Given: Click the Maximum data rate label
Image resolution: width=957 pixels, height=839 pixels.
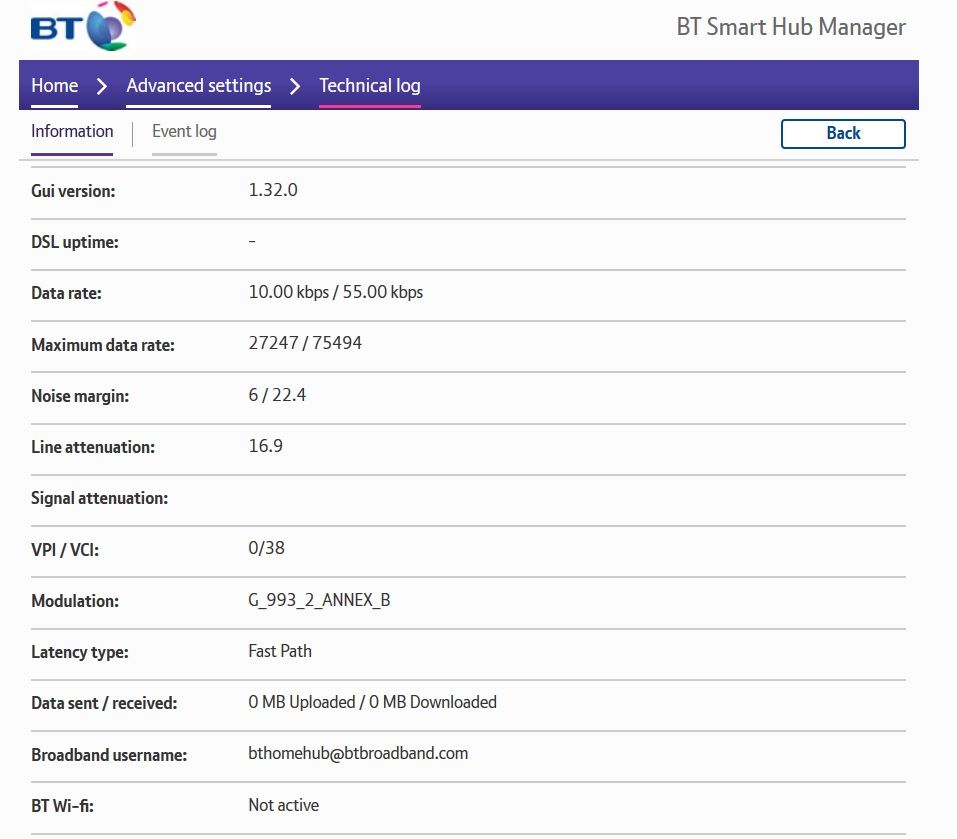Looking at the screenshot, I should pyautogui.click(x=103, y=345).
